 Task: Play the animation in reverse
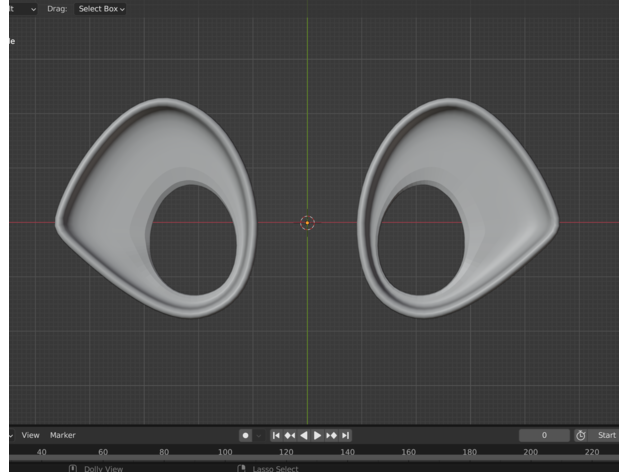(x=304, y=436)
